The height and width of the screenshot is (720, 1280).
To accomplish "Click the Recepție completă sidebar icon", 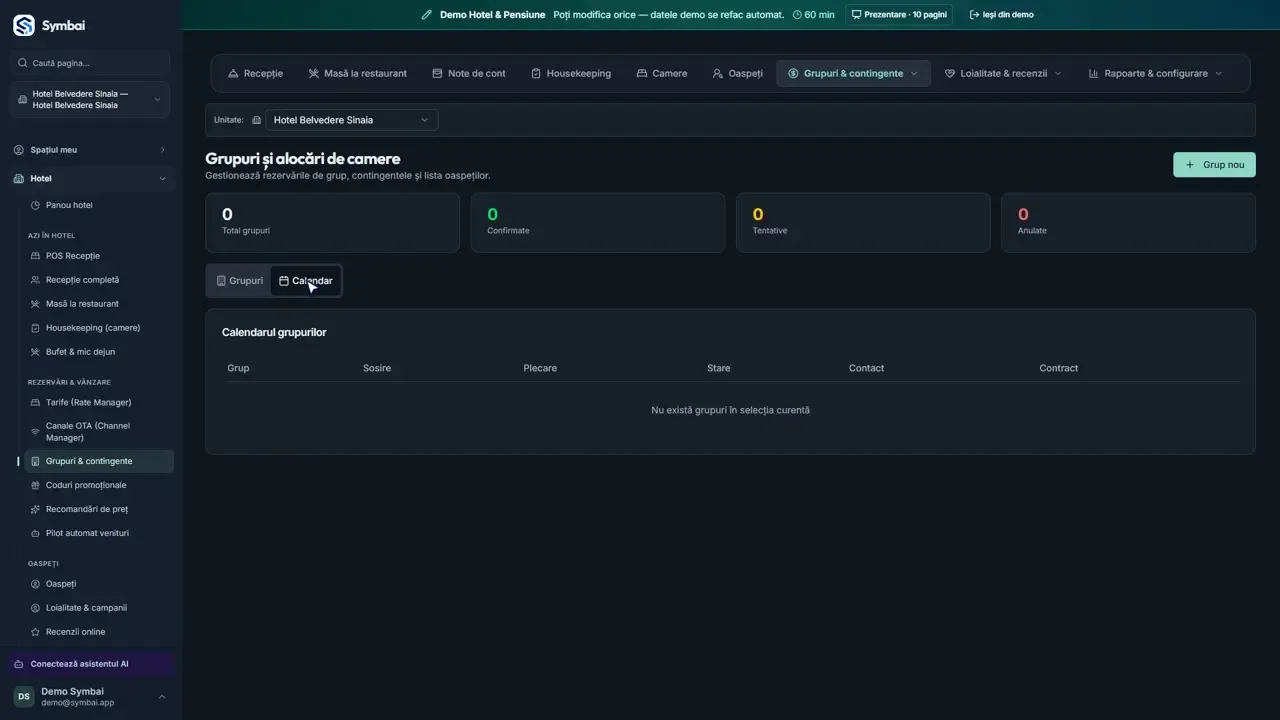I will coord(35,280).
